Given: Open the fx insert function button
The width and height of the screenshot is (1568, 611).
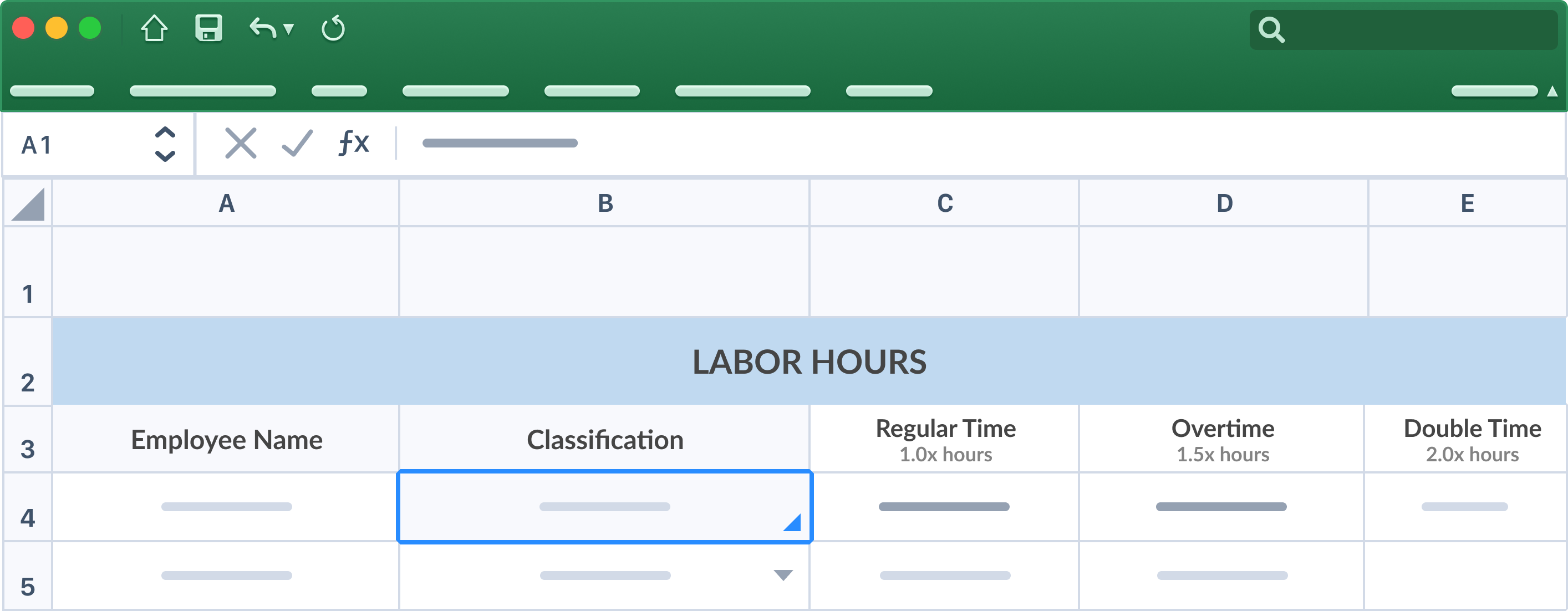Looking at the screenshot, I should pos(354,144).
